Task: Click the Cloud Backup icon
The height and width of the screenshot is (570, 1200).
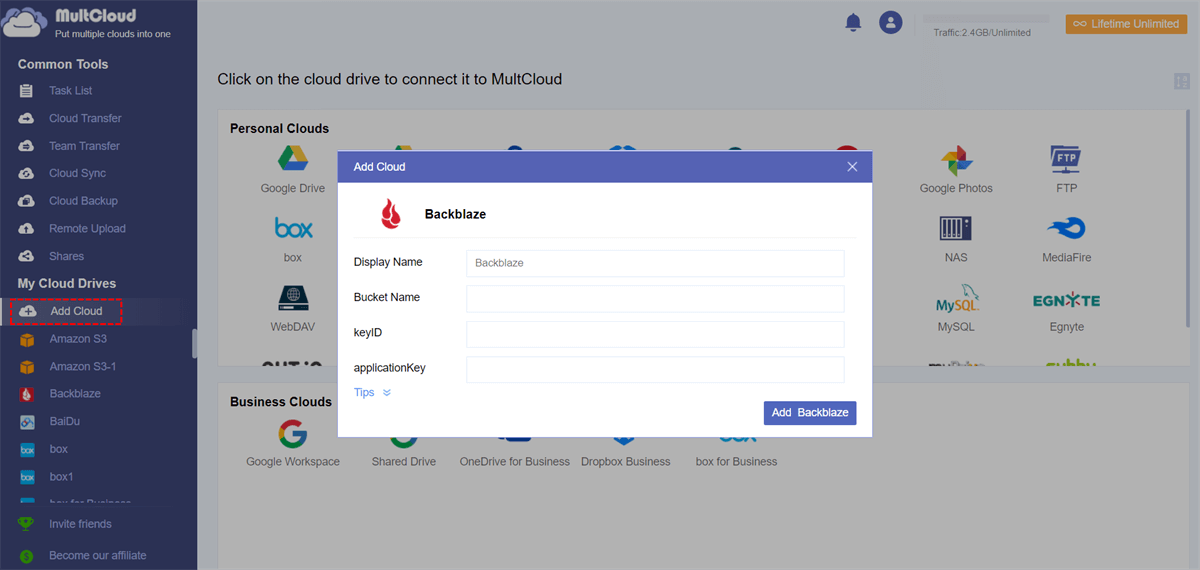Action: tap(27, 201)
